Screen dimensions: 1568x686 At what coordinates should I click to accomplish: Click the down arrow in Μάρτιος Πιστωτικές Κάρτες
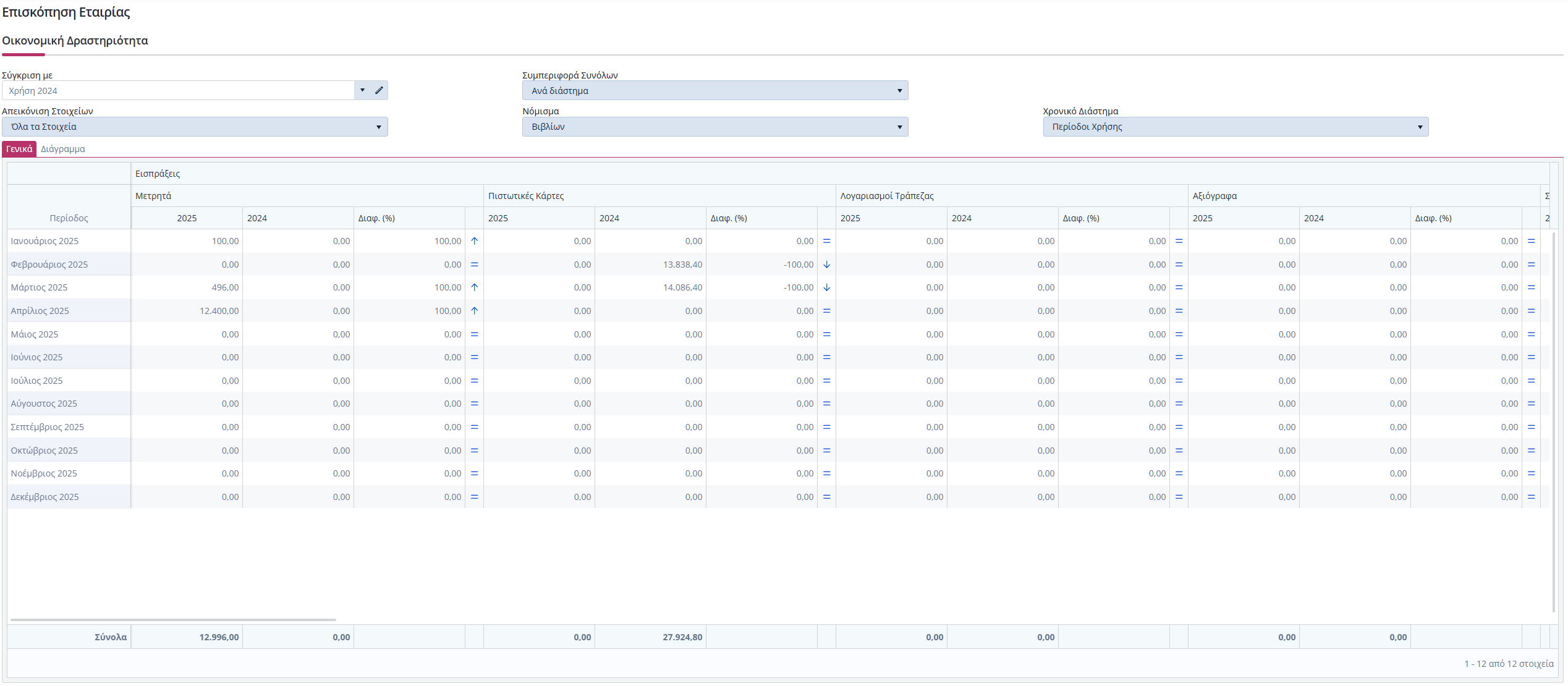tap(826, 287)
